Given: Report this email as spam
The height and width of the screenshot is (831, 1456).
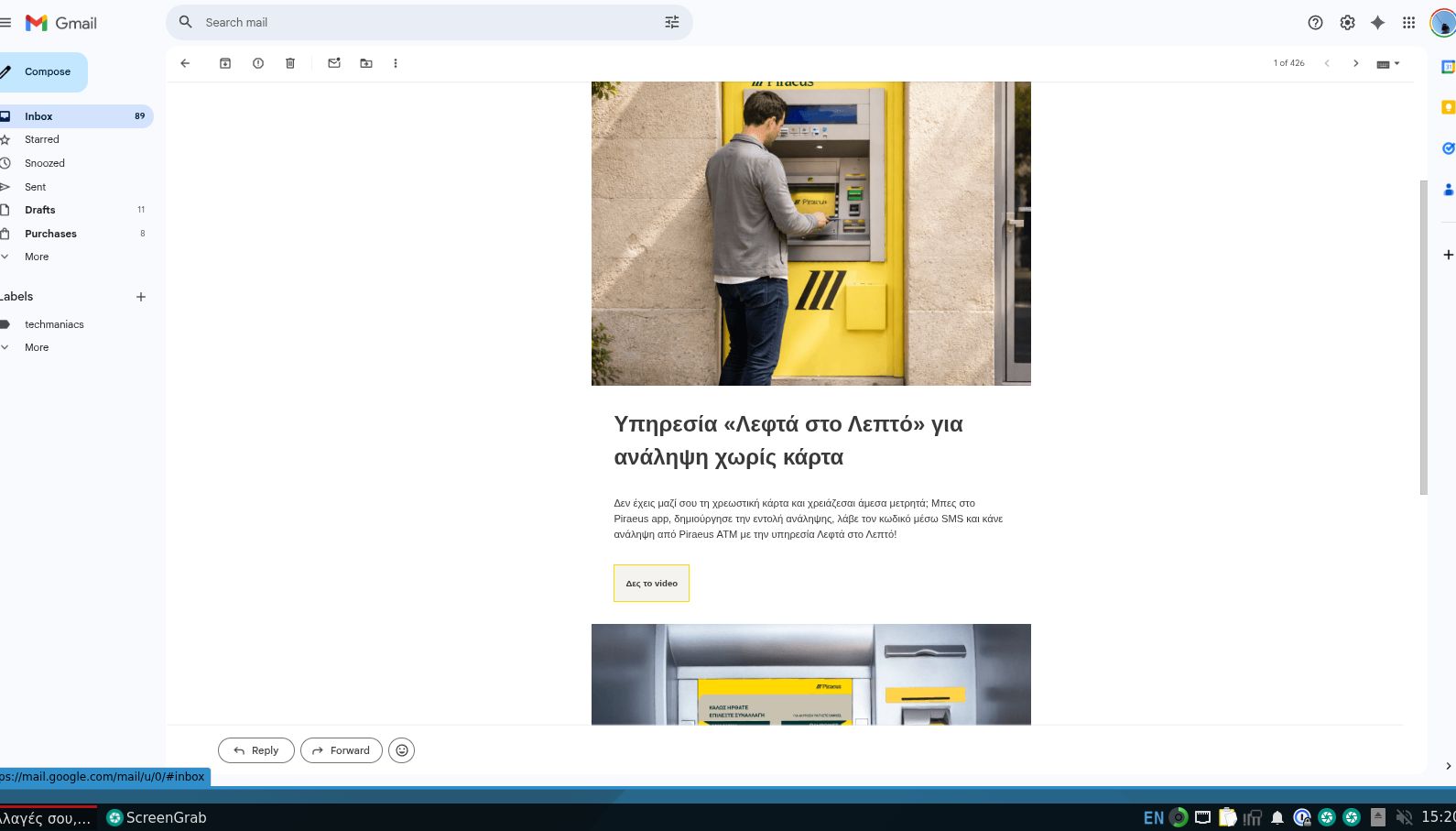Looking at the screenshot, I should (258, 63).
